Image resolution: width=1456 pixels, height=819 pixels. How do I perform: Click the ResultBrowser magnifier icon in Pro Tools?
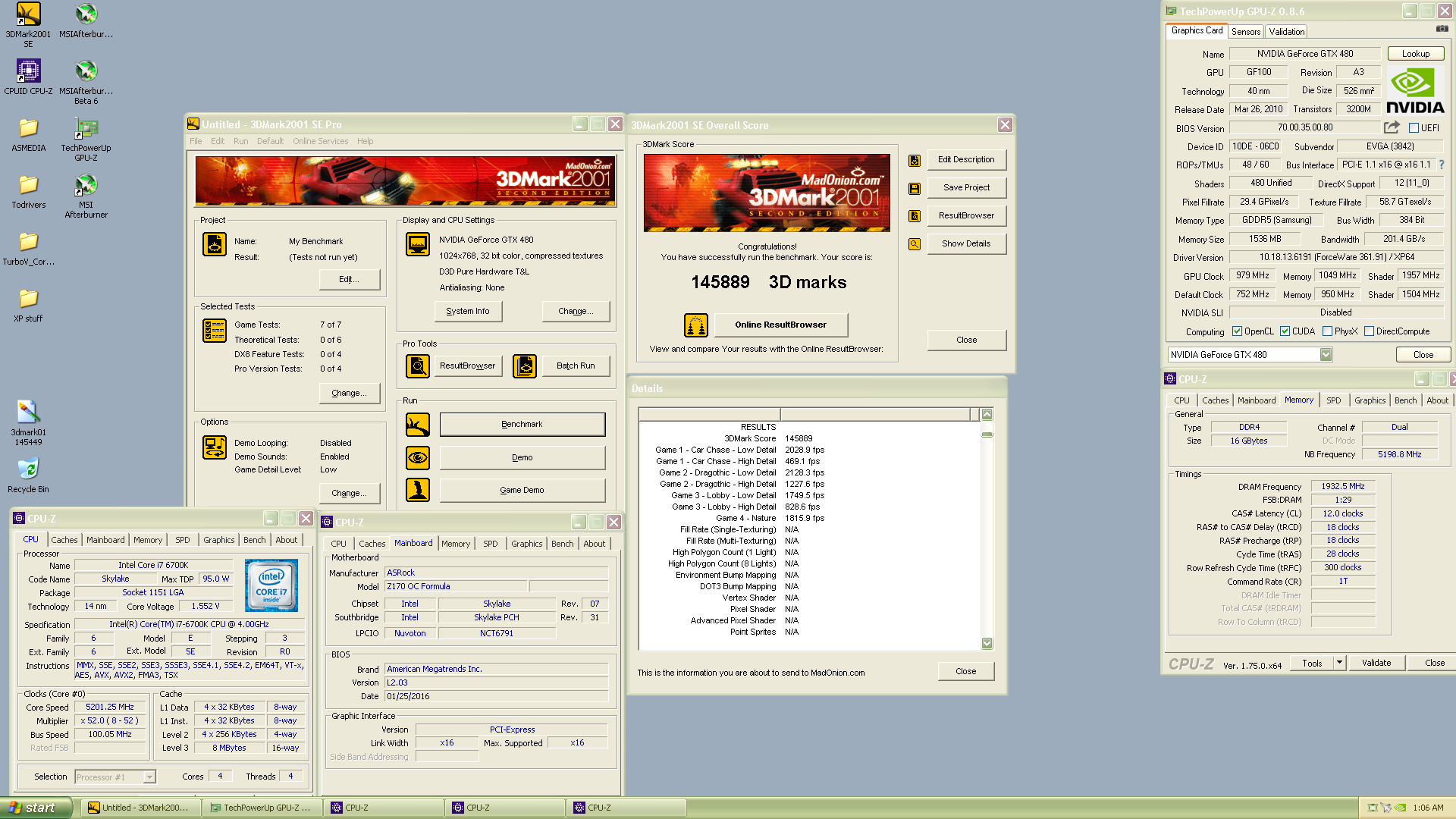[418, 366]
